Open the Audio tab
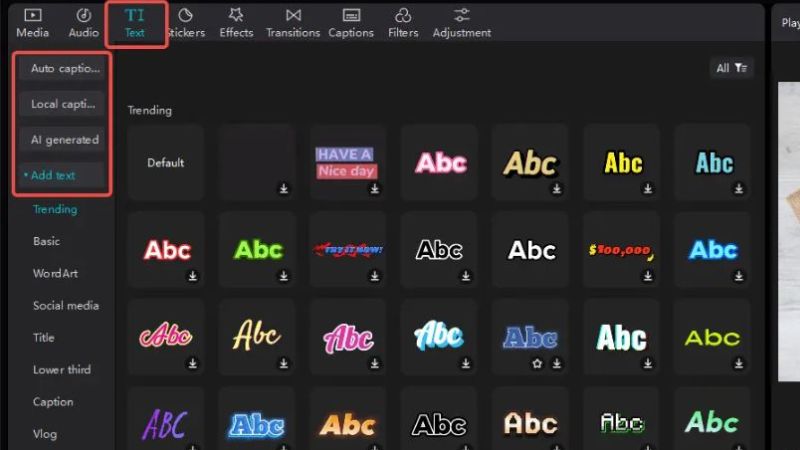Screen dimensions: 800x450 point(84,23)
